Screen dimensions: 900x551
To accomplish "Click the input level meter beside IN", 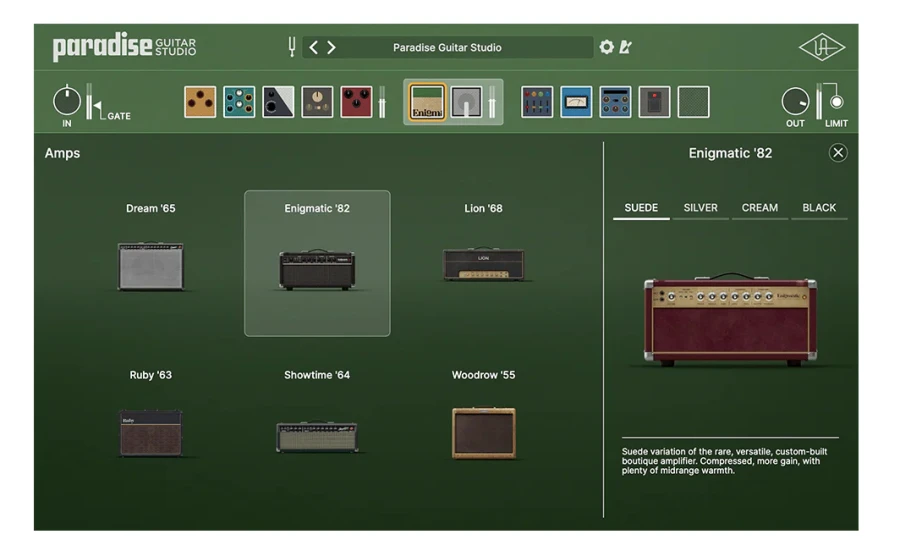I will pyautogui.click(x=89, y=102).
